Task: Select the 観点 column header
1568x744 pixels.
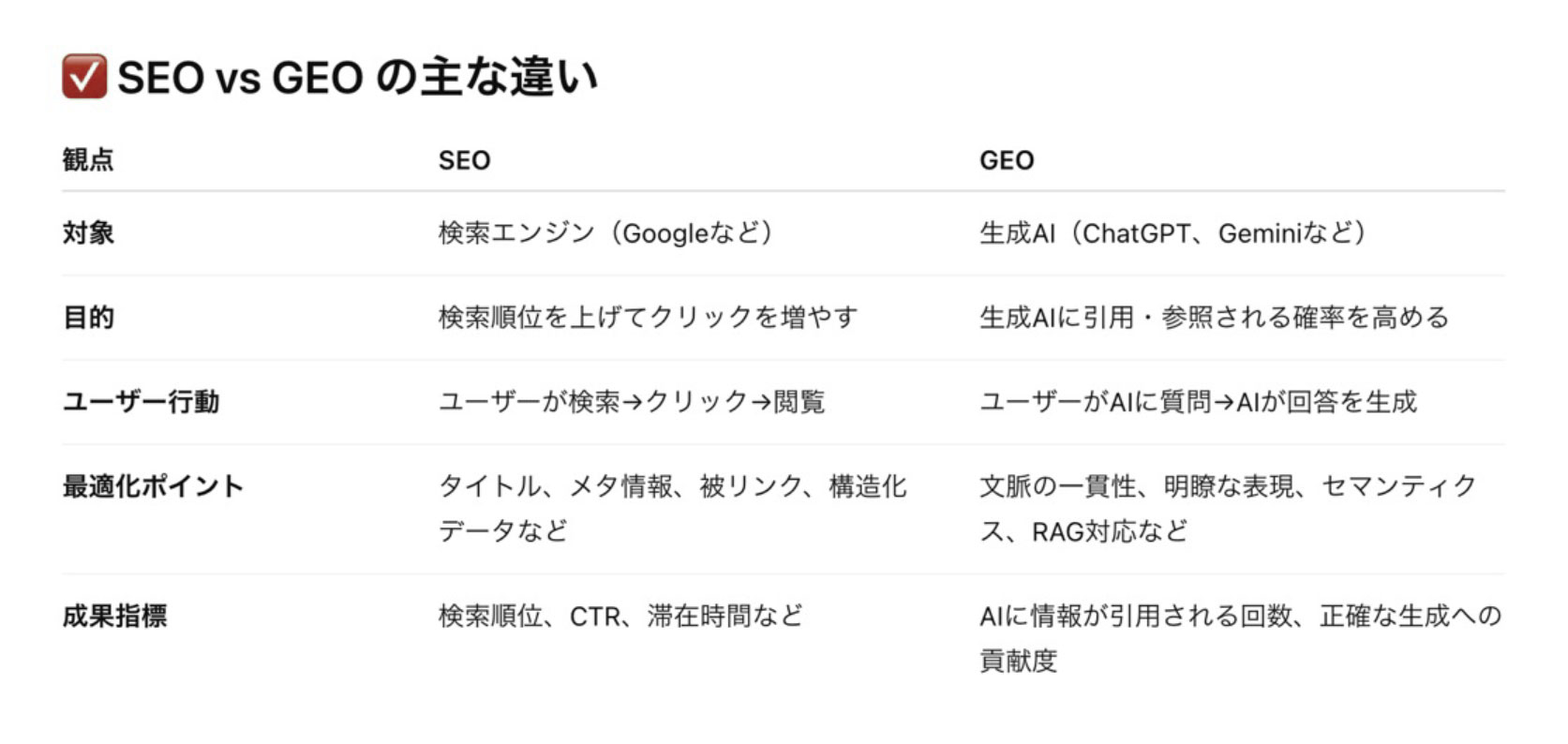Action: click(88, 159)
